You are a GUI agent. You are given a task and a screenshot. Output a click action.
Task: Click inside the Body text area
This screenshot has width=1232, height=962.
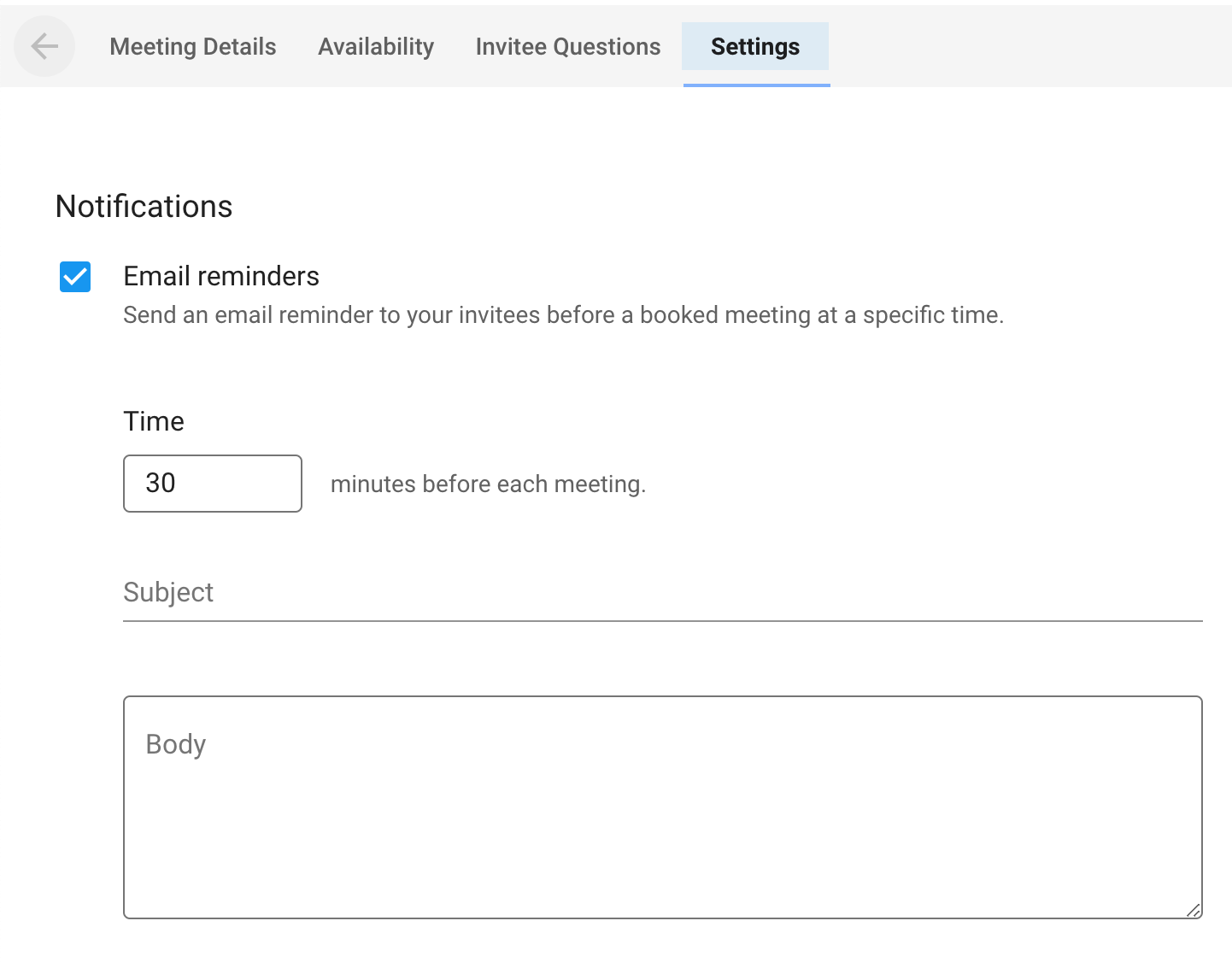point(663,807)
